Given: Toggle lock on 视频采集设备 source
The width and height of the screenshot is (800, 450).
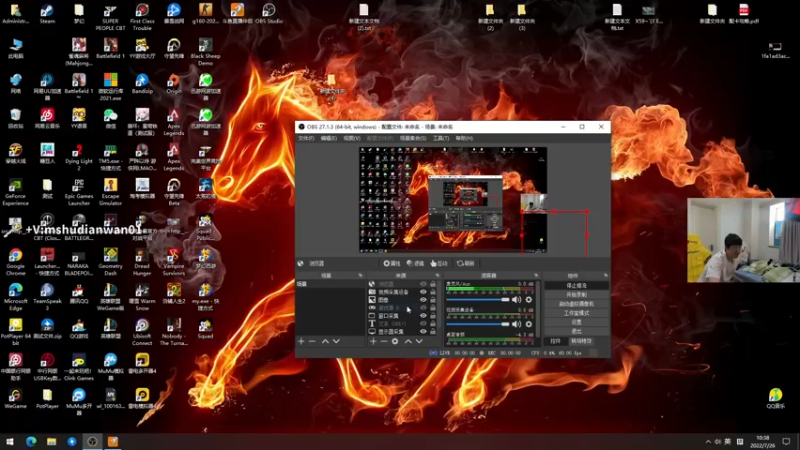Looking at the screenshot, I should 433,292.
